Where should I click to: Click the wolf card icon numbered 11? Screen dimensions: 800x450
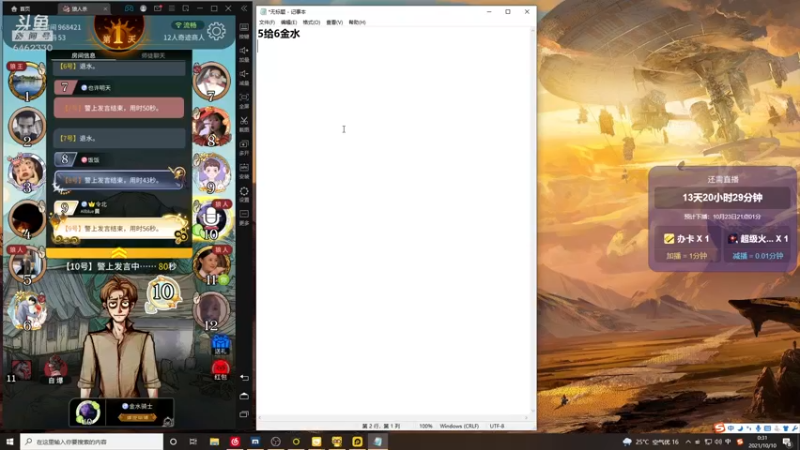[x=21, y=370]
